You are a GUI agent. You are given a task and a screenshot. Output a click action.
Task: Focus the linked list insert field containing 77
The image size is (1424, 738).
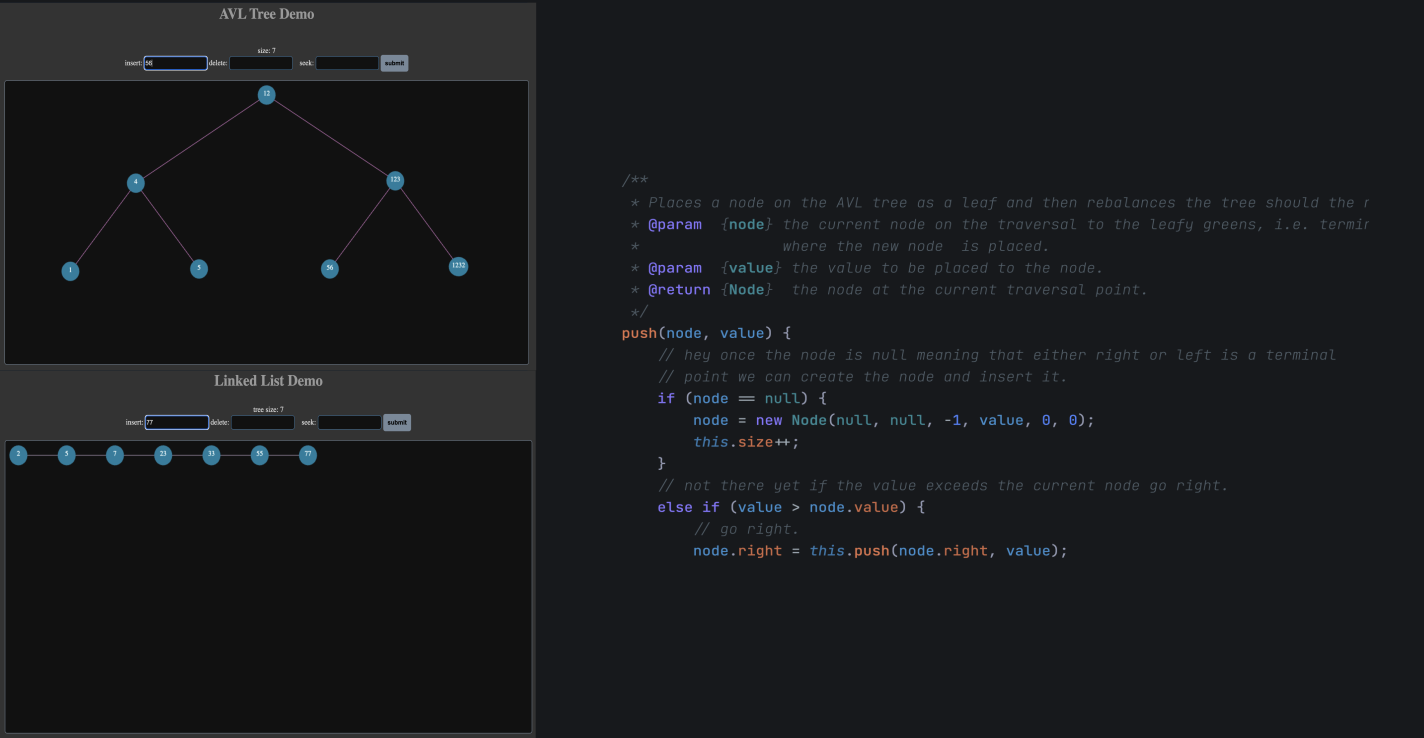[177, 422]
